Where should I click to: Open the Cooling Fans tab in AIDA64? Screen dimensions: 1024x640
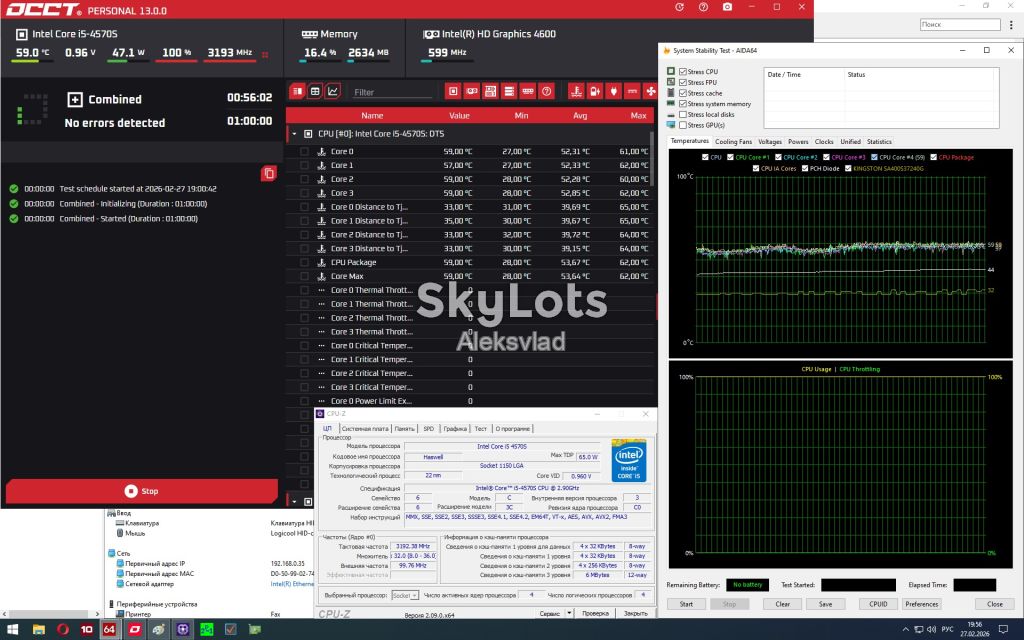733,142
